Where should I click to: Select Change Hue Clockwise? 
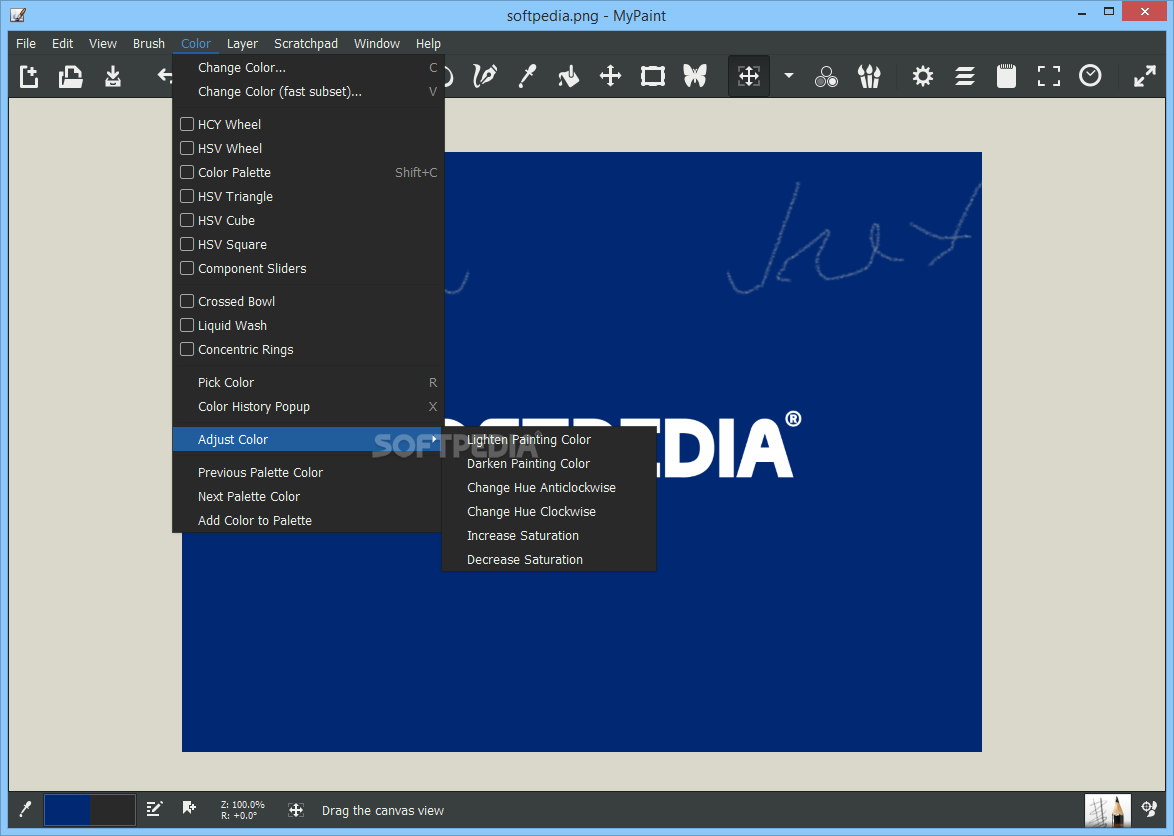[x=549, y=511]
